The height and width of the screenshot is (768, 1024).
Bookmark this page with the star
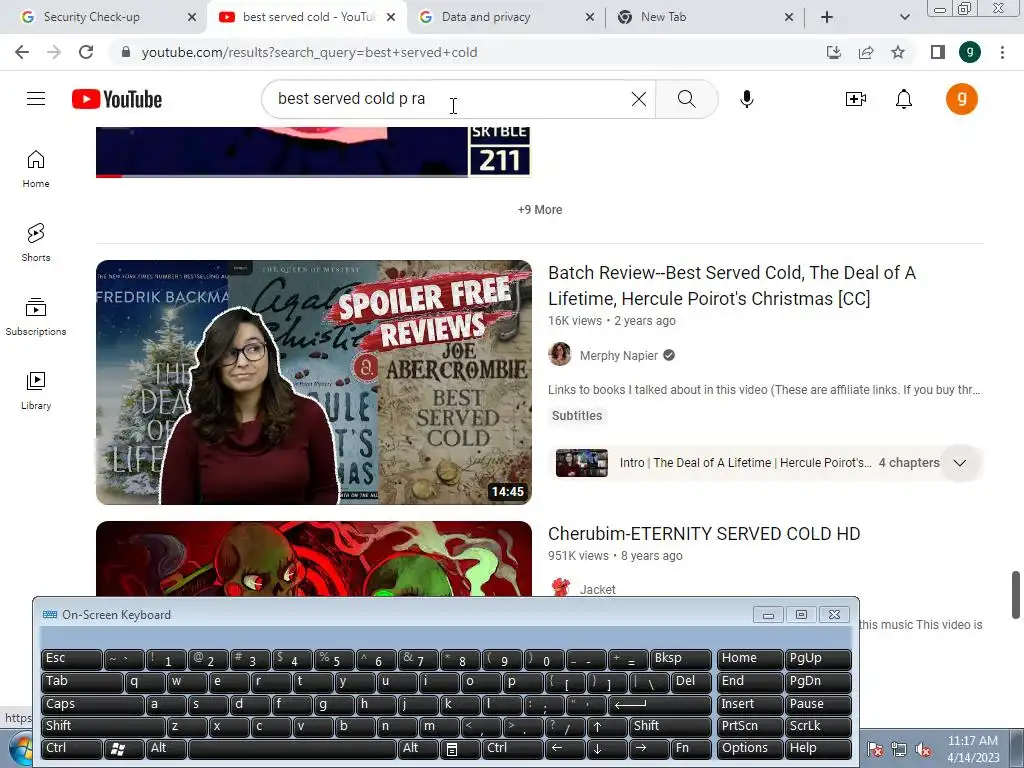click(x=898, y=52)
